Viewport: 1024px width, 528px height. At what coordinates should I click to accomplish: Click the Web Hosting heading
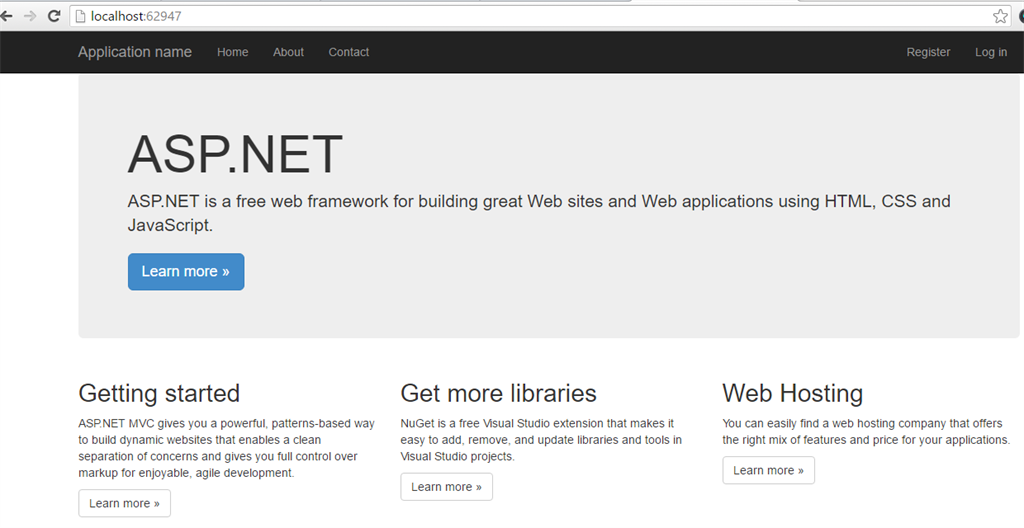[x=792, y=393]
